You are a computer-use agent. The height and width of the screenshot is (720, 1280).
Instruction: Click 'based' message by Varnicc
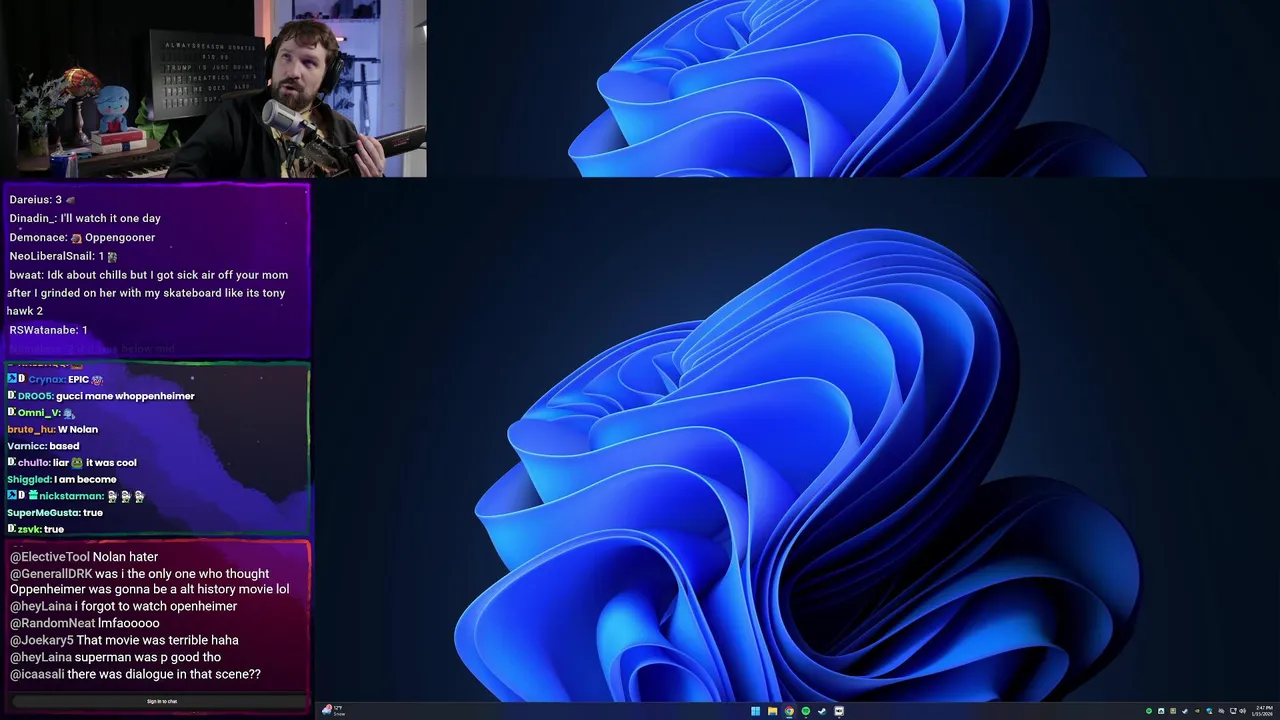point(64,446)
